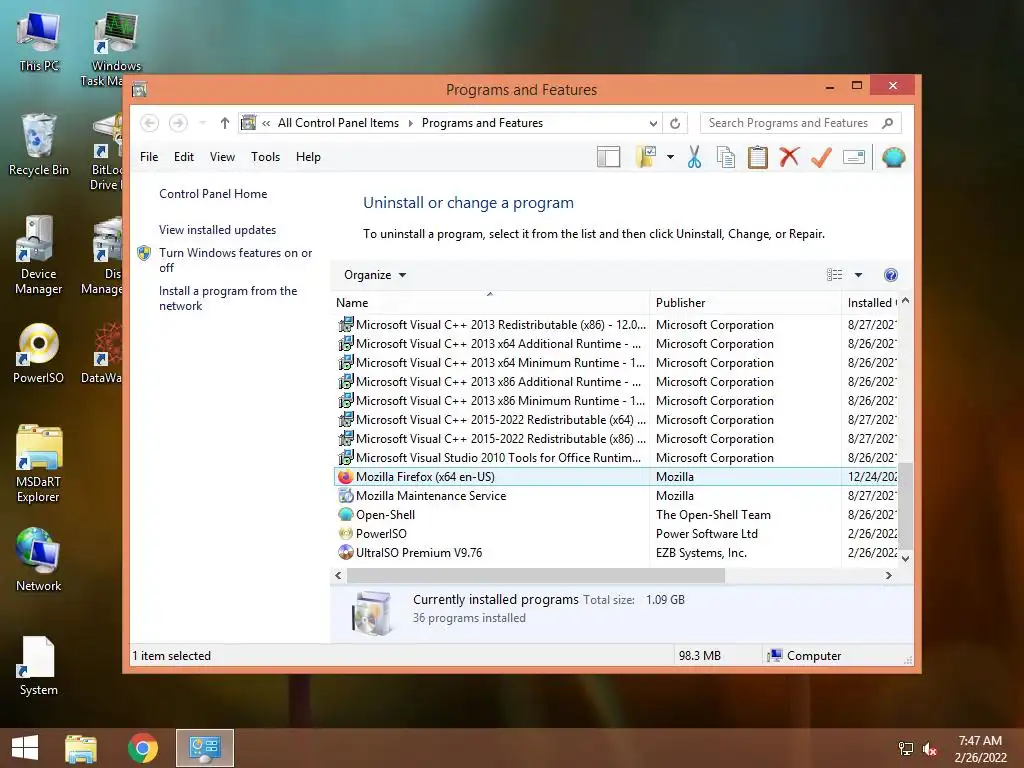1024x768 pixels.
Task: Sort list by Name column header
Action: click(x=490, y=302)
